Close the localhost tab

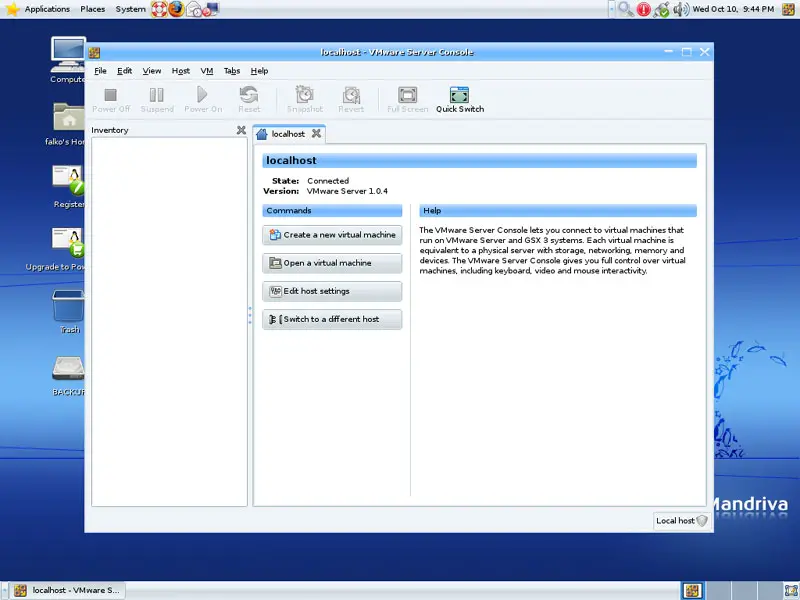(x=316, y=133)
